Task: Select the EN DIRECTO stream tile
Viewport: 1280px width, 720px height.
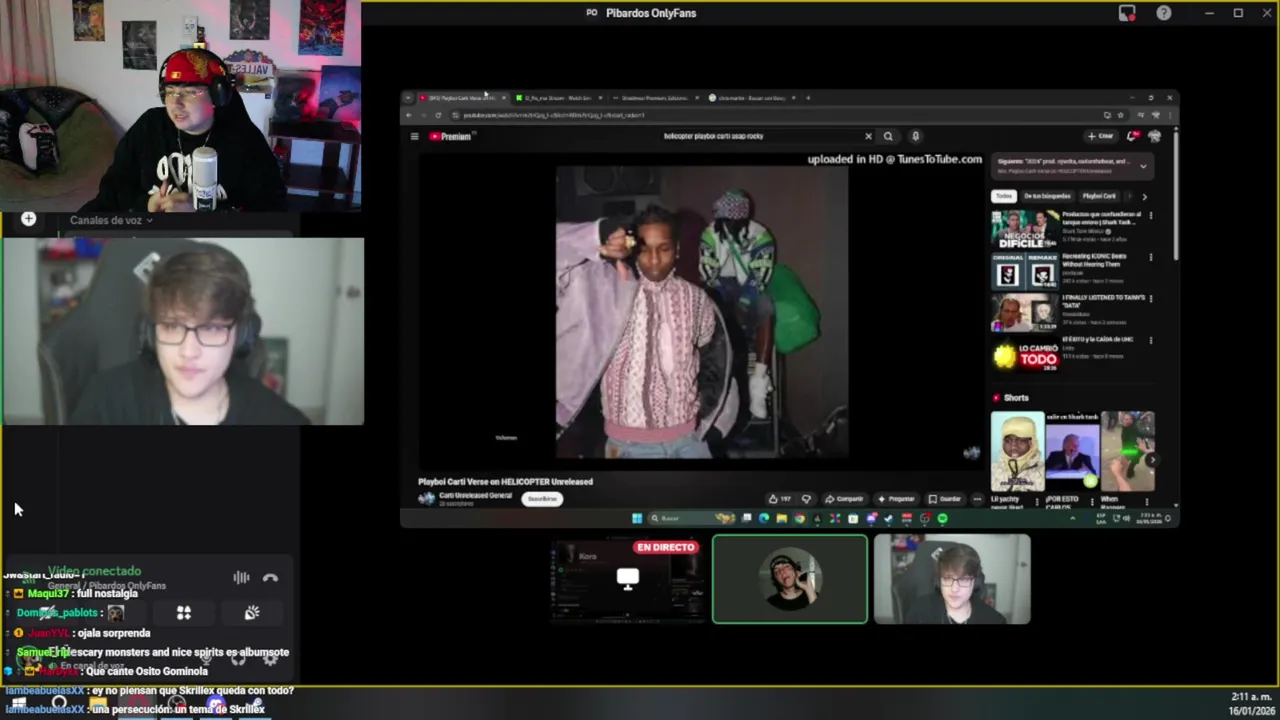Action: 628,579
